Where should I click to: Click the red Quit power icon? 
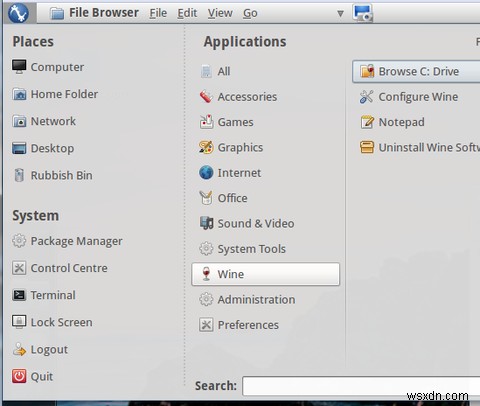(x=19, y=376)
